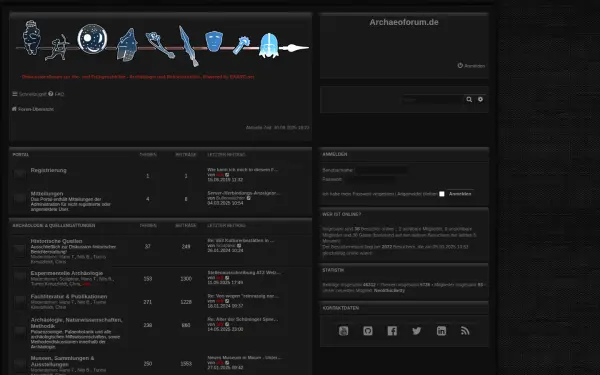Open latest post 'Server-/Verbindungs-Anzeigen…'

pos(244,193)
